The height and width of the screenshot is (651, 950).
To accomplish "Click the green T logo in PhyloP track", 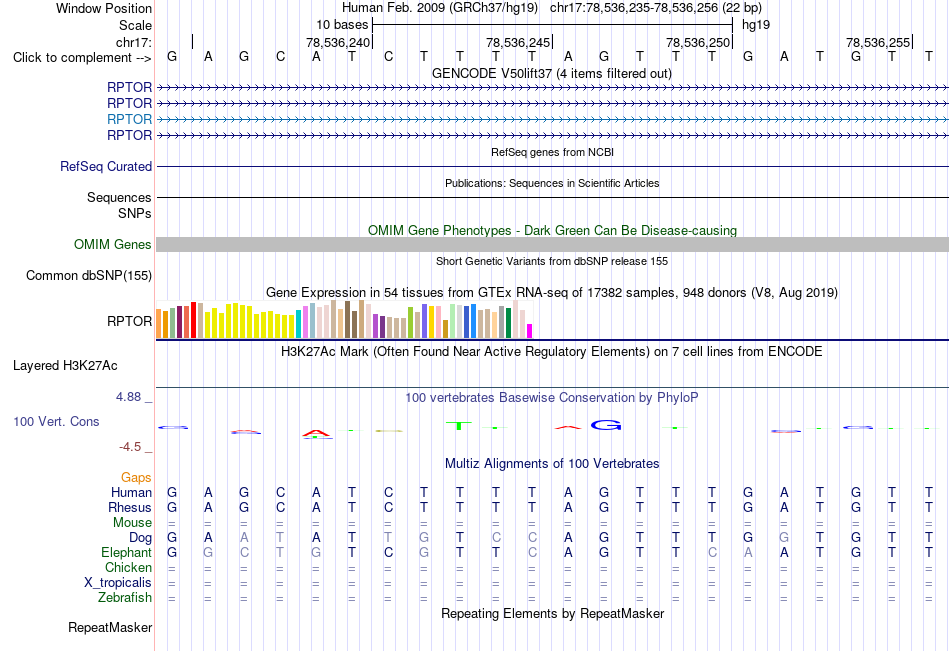I will [x=459, y=426].
